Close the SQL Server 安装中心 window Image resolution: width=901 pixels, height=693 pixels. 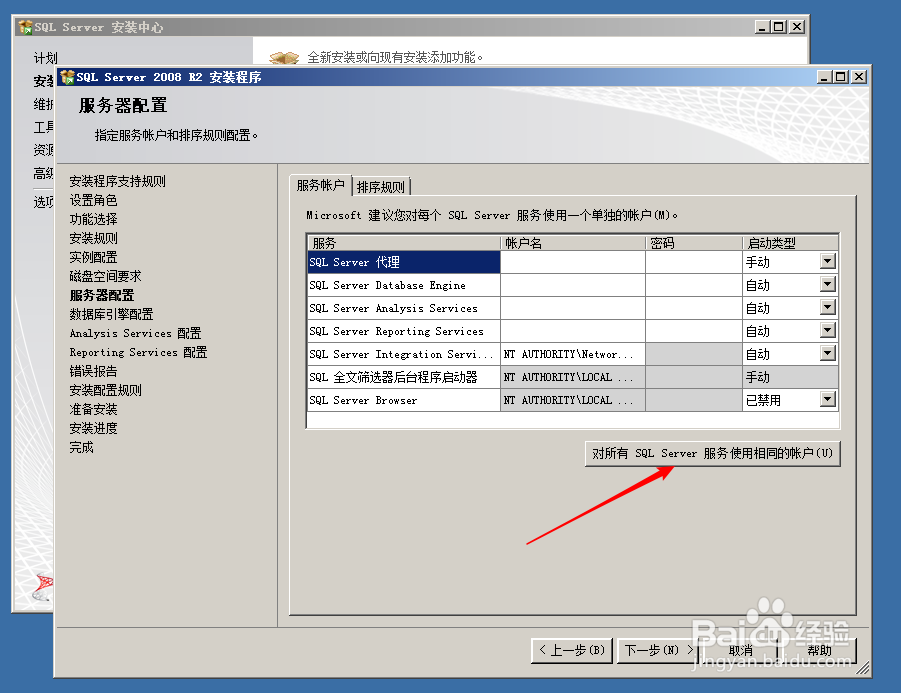pyautogui.click(x=796, y=26)
